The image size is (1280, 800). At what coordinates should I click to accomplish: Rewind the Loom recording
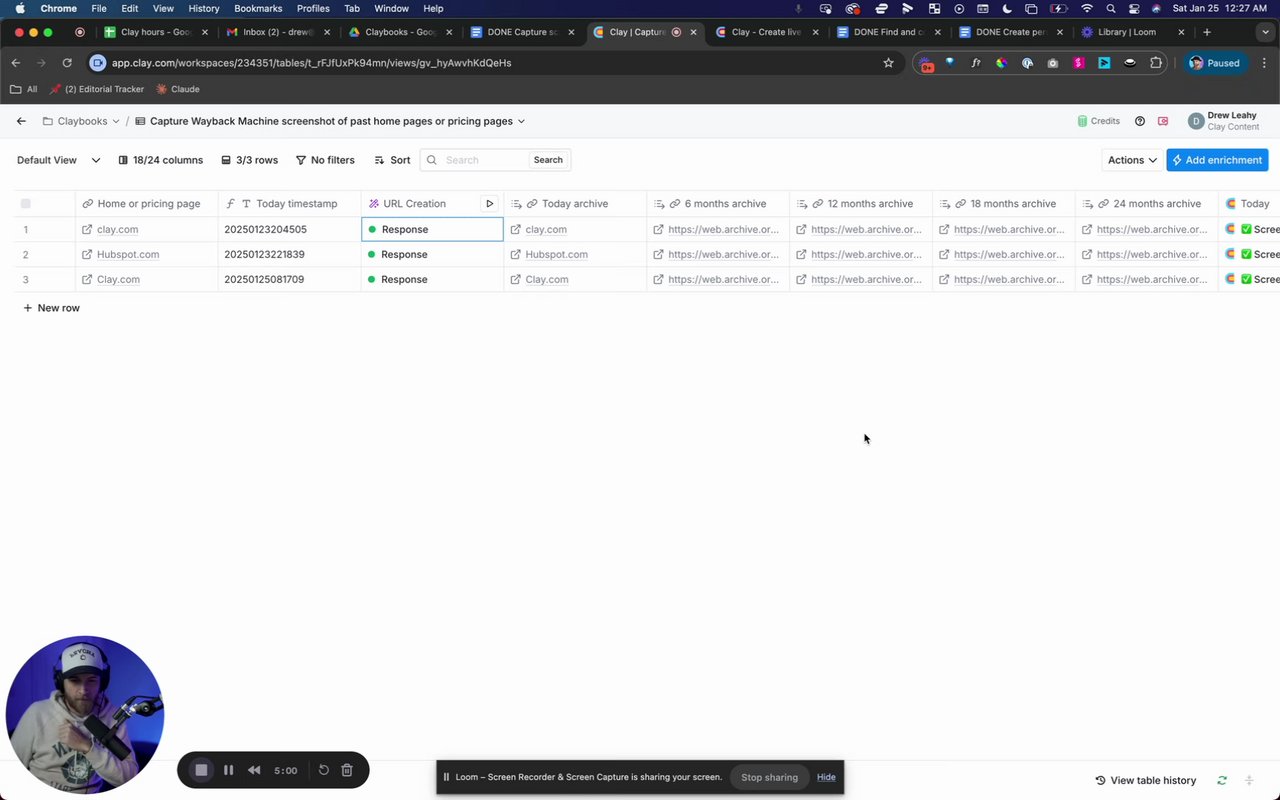coord(254,770)
